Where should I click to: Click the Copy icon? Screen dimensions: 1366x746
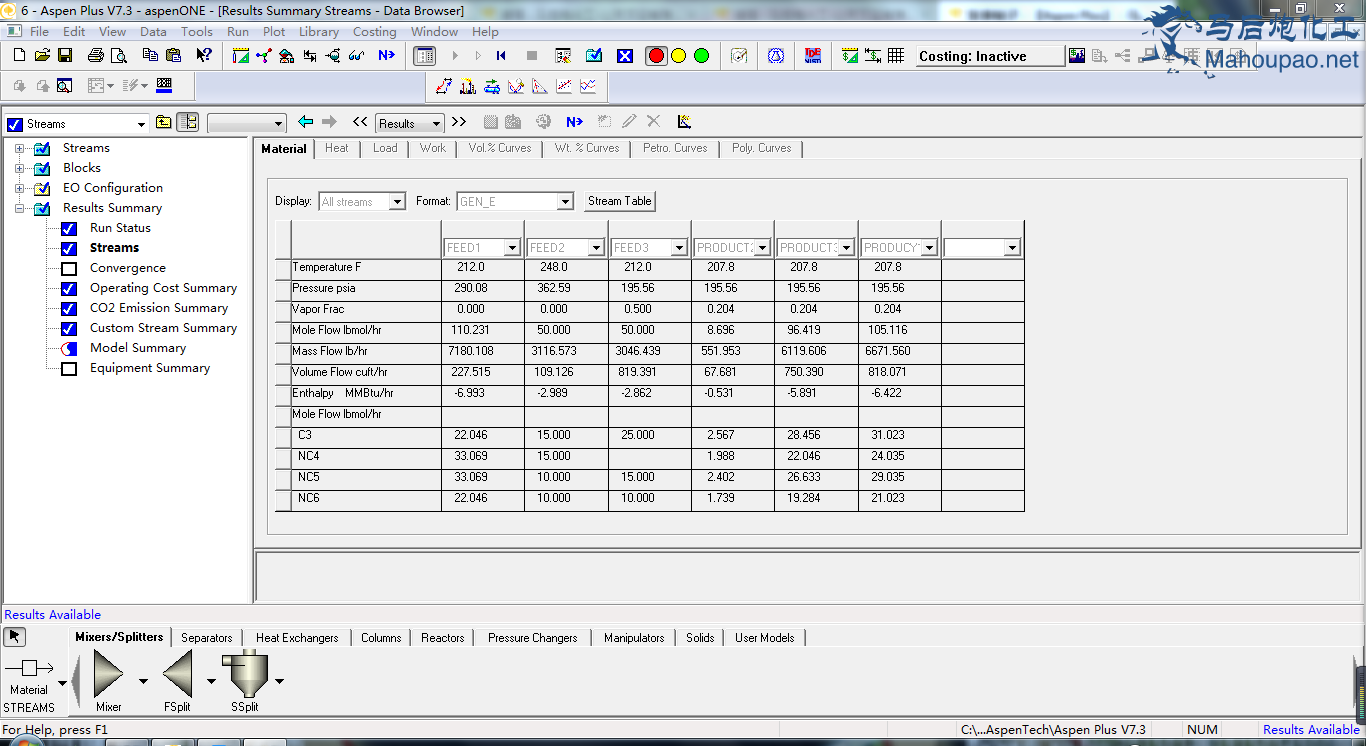[151, 56]
